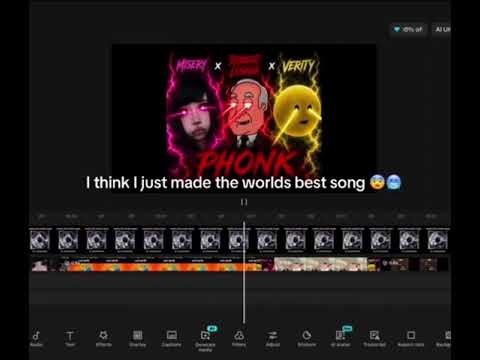This screenshot has width=480, height=360.
Task: Pause playback below the preview
Action: point(244,202)
